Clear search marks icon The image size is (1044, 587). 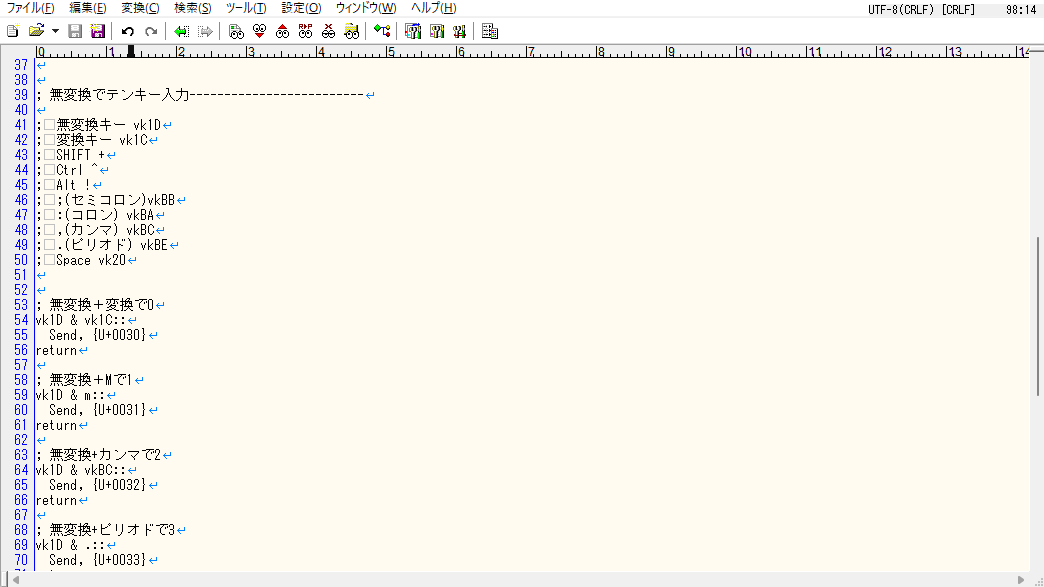coord(328,31)
